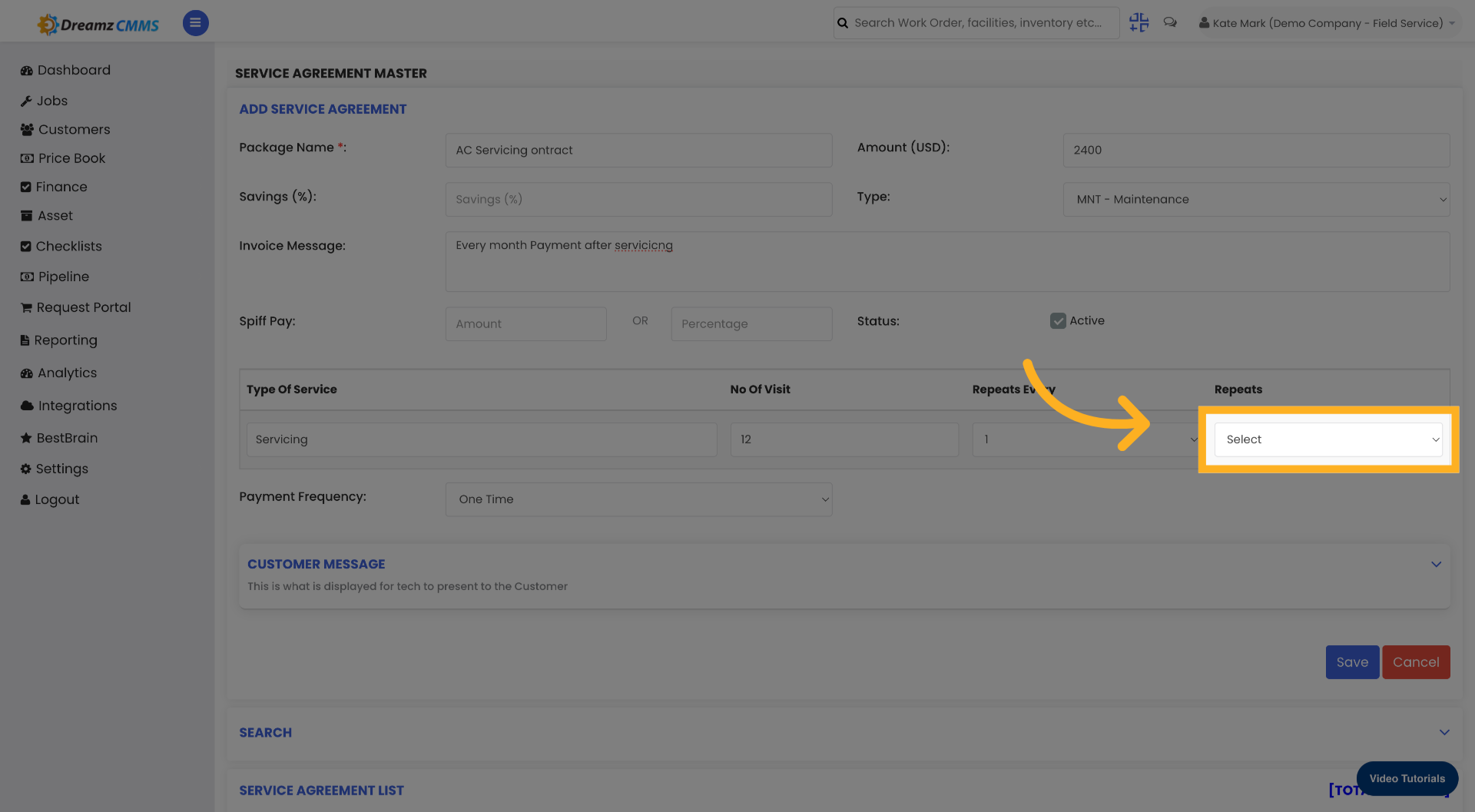1475x812 pixels.
Task: Open the Request Portal cart icon
Action: [27, 307]
